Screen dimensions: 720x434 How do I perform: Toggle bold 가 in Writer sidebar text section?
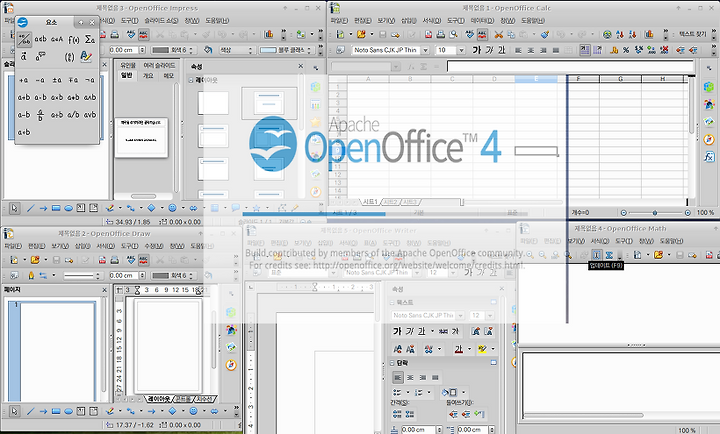[398, 331]
